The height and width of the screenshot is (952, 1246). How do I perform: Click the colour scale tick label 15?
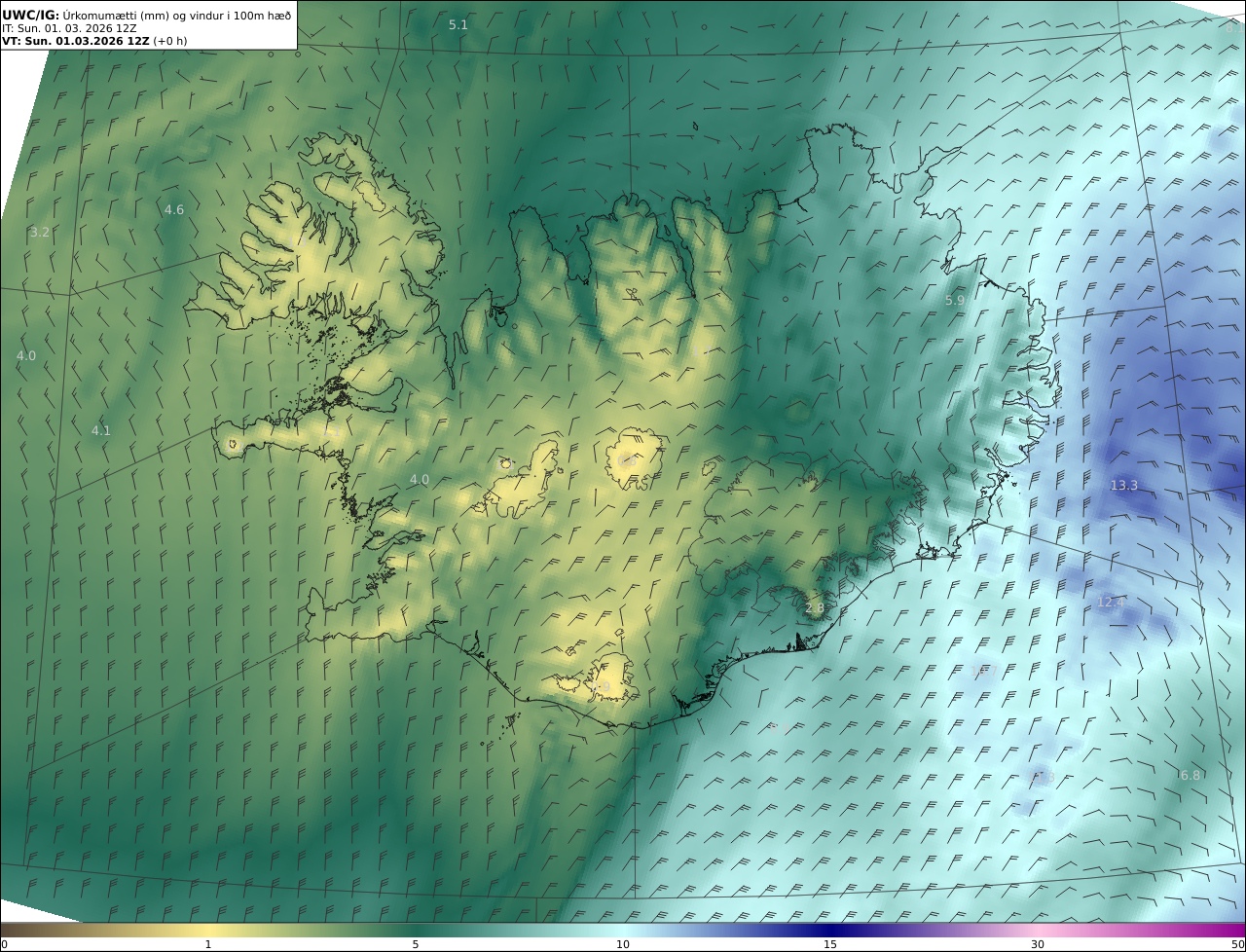830,944
